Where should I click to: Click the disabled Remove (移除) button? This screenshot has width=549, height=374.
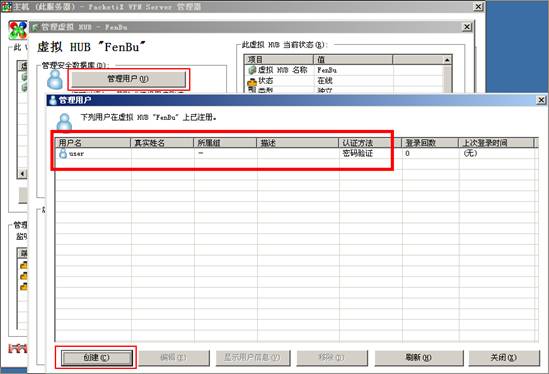click(x=332, y=358)
